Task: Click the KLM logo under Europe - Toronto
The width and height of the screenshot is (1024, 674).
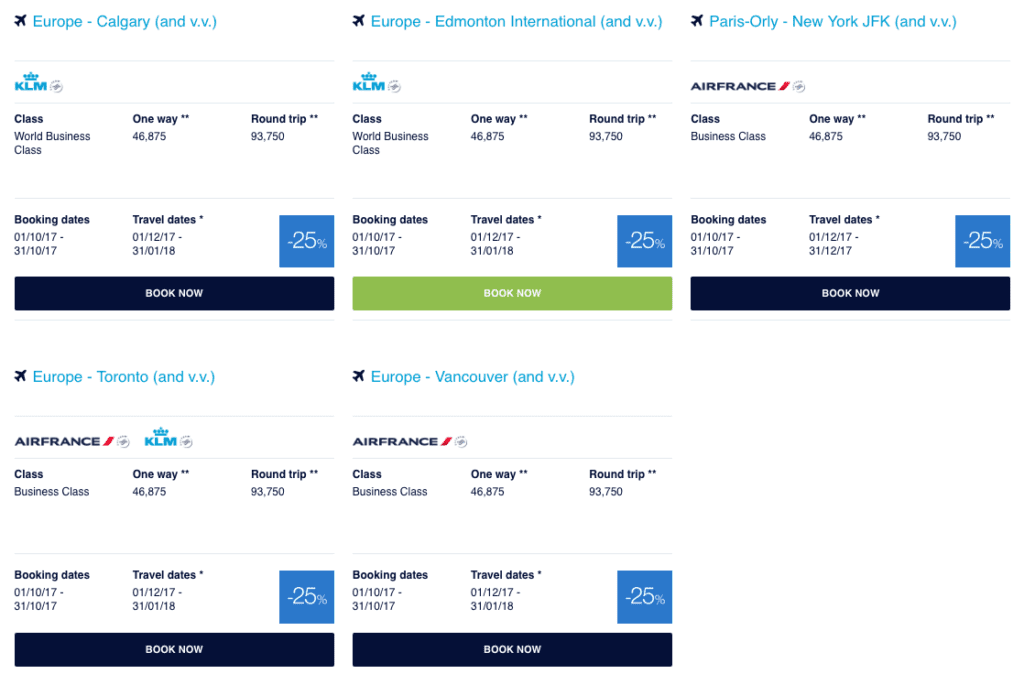Action: [x=161, y=438]
